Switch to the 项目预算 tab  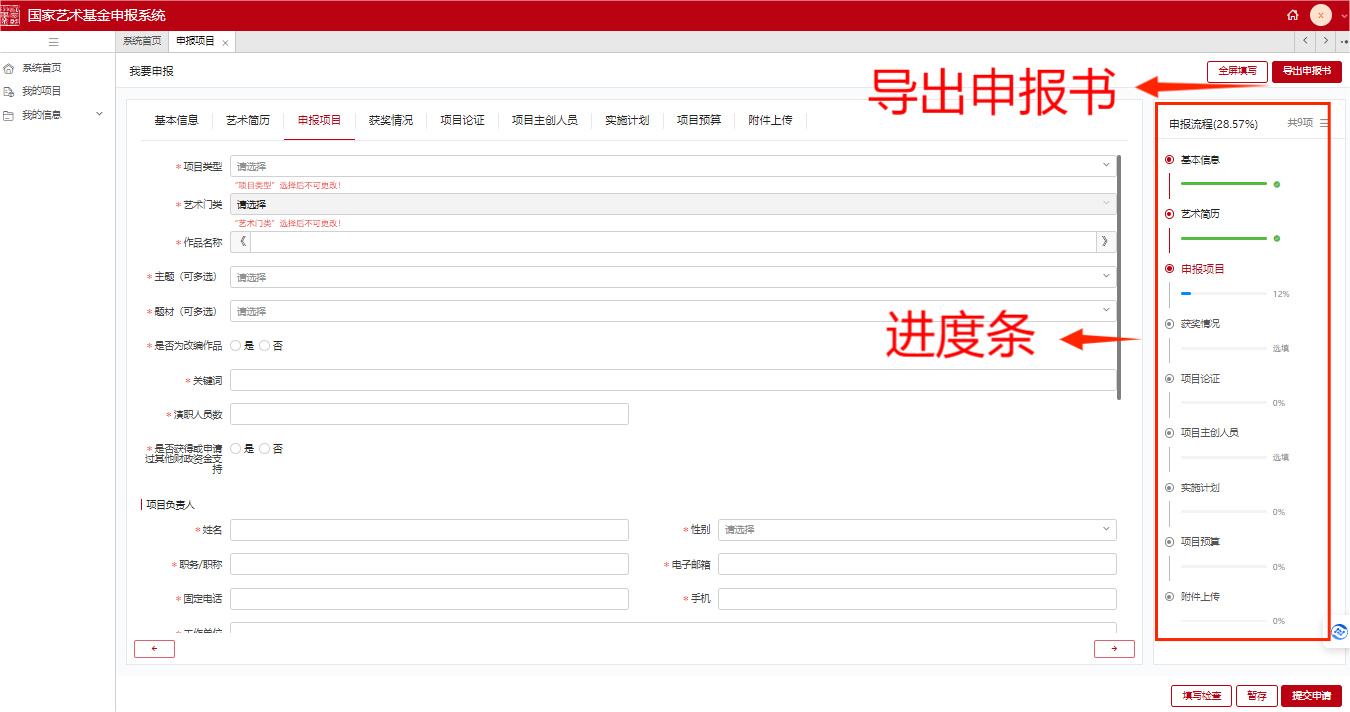click(699, 120)
